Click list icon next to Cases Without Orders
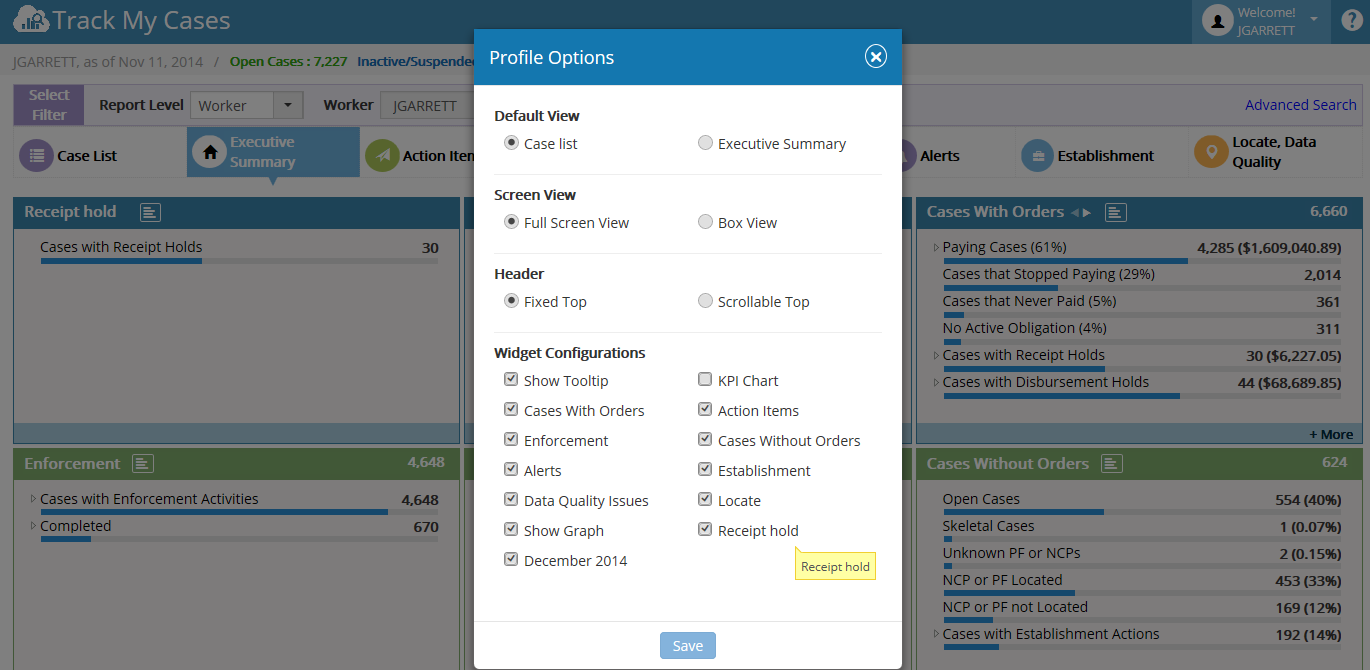 [x=1112, y=464]
